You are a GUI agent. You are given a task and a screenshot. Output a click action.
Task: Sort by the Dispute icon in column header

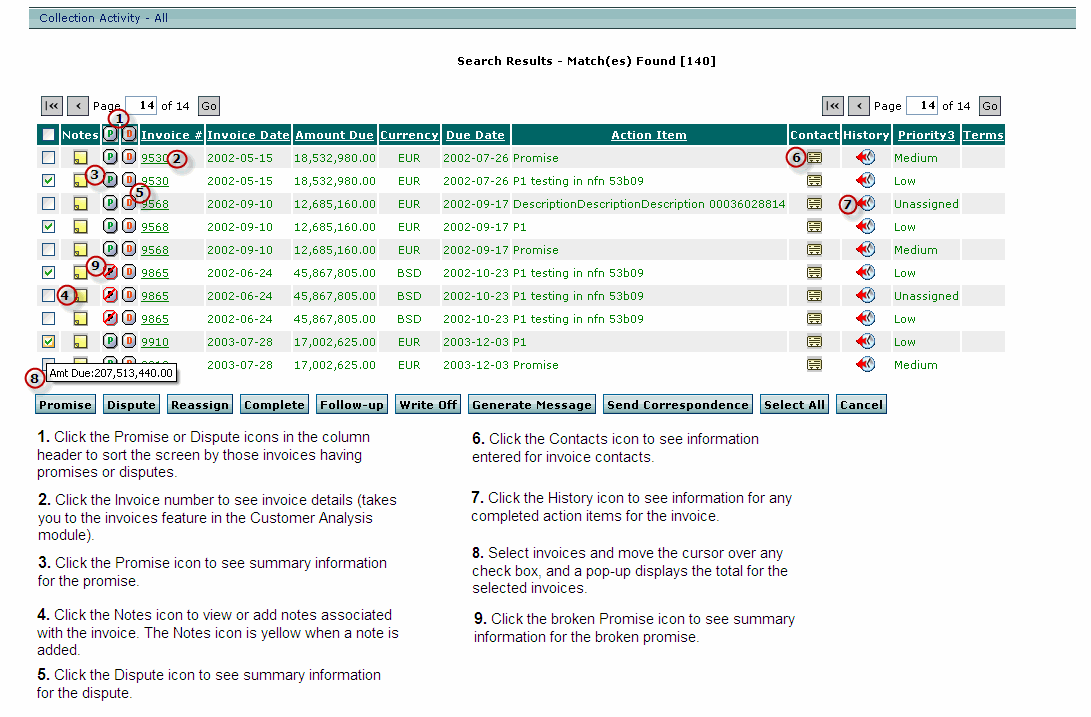tap(129, 134)
